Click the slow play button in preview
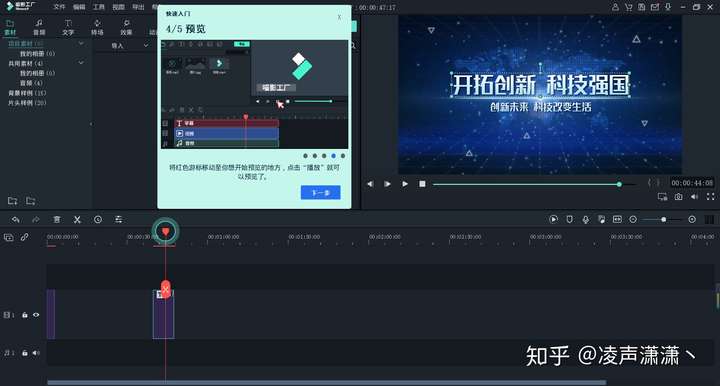The height and width of the screenshot is (386, 720). 387,184
